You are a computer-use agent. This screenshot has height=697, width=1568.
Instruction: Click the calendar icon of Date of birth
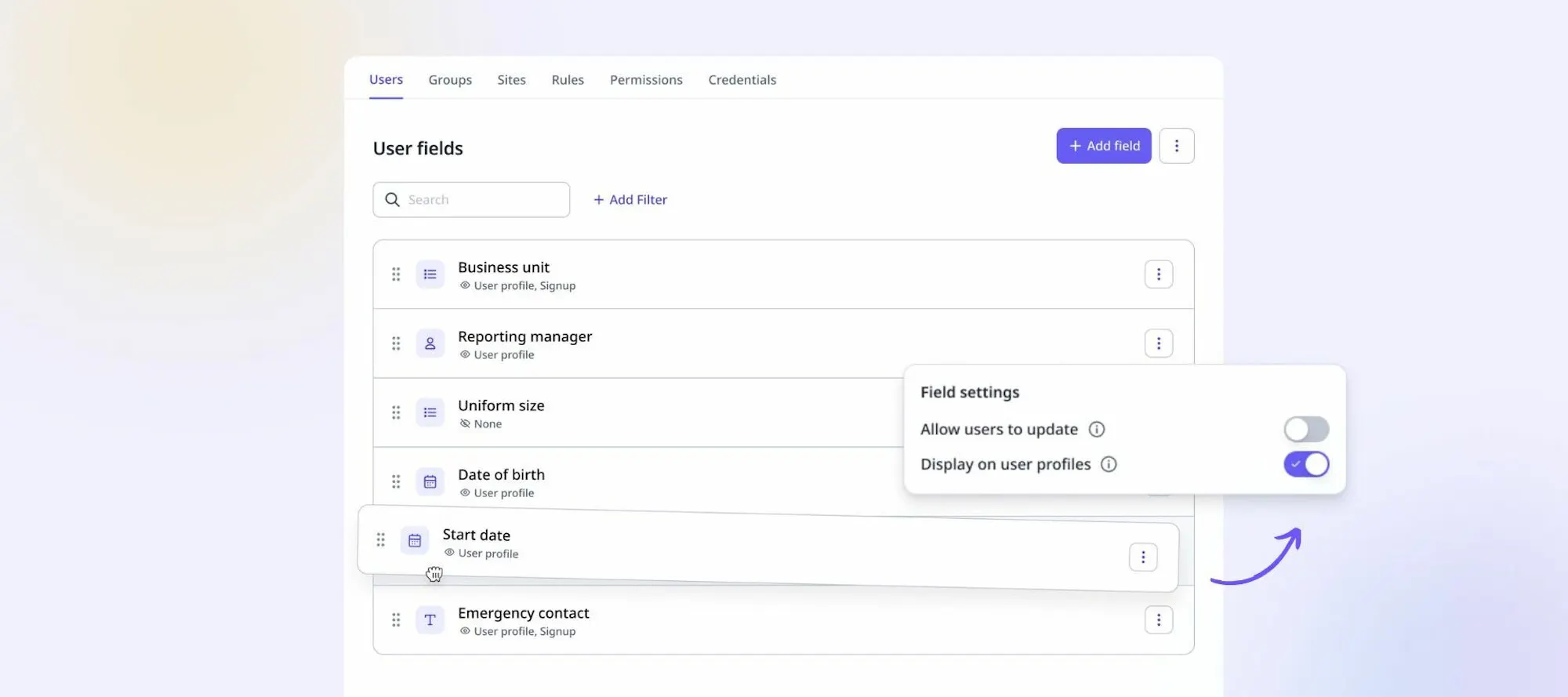pyautogui.click(x=430, y=481)
